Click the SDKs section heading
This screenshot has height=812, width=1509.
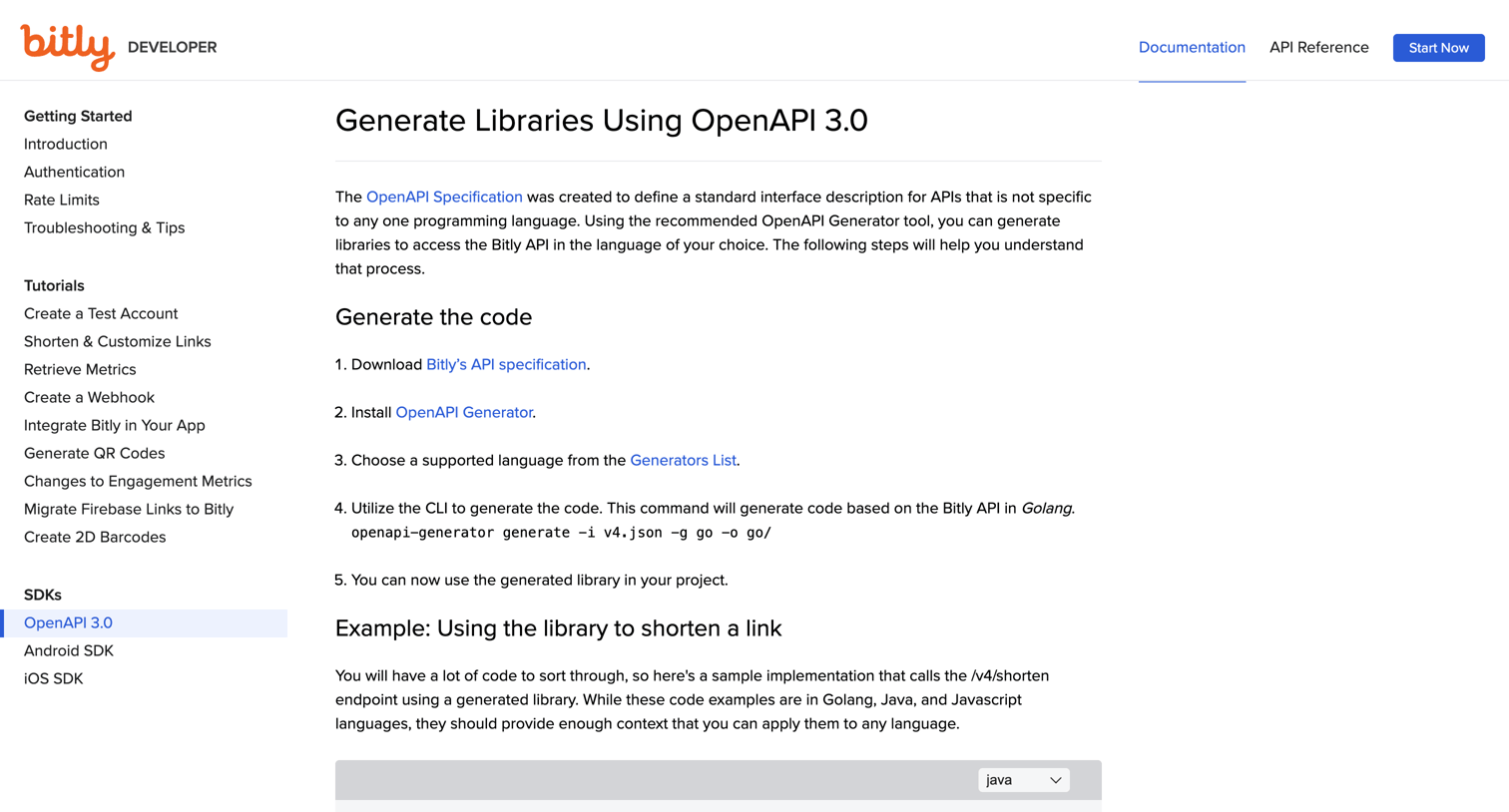tap(43, 595)
